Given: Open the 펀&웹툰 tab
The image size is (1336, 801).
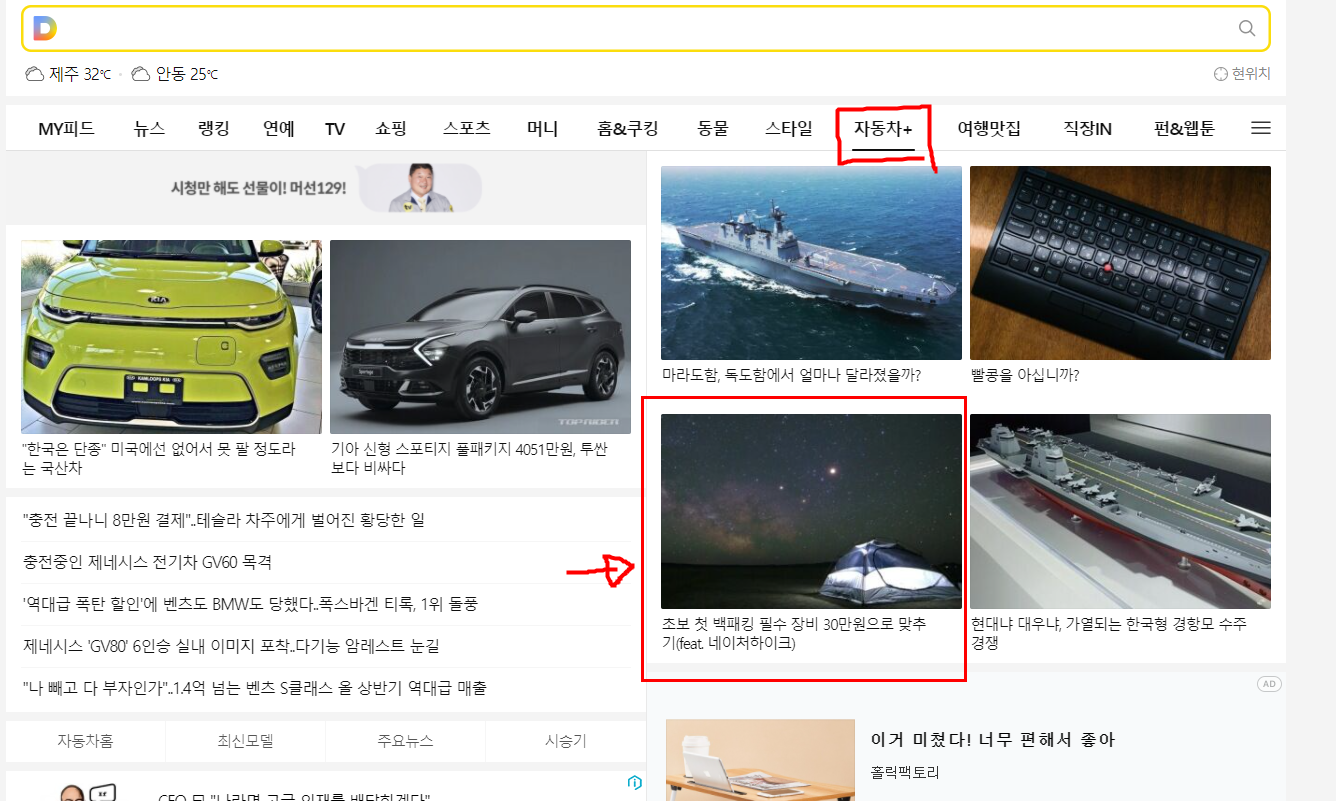Looking at the screenshot, I should tap(1184, 128).
